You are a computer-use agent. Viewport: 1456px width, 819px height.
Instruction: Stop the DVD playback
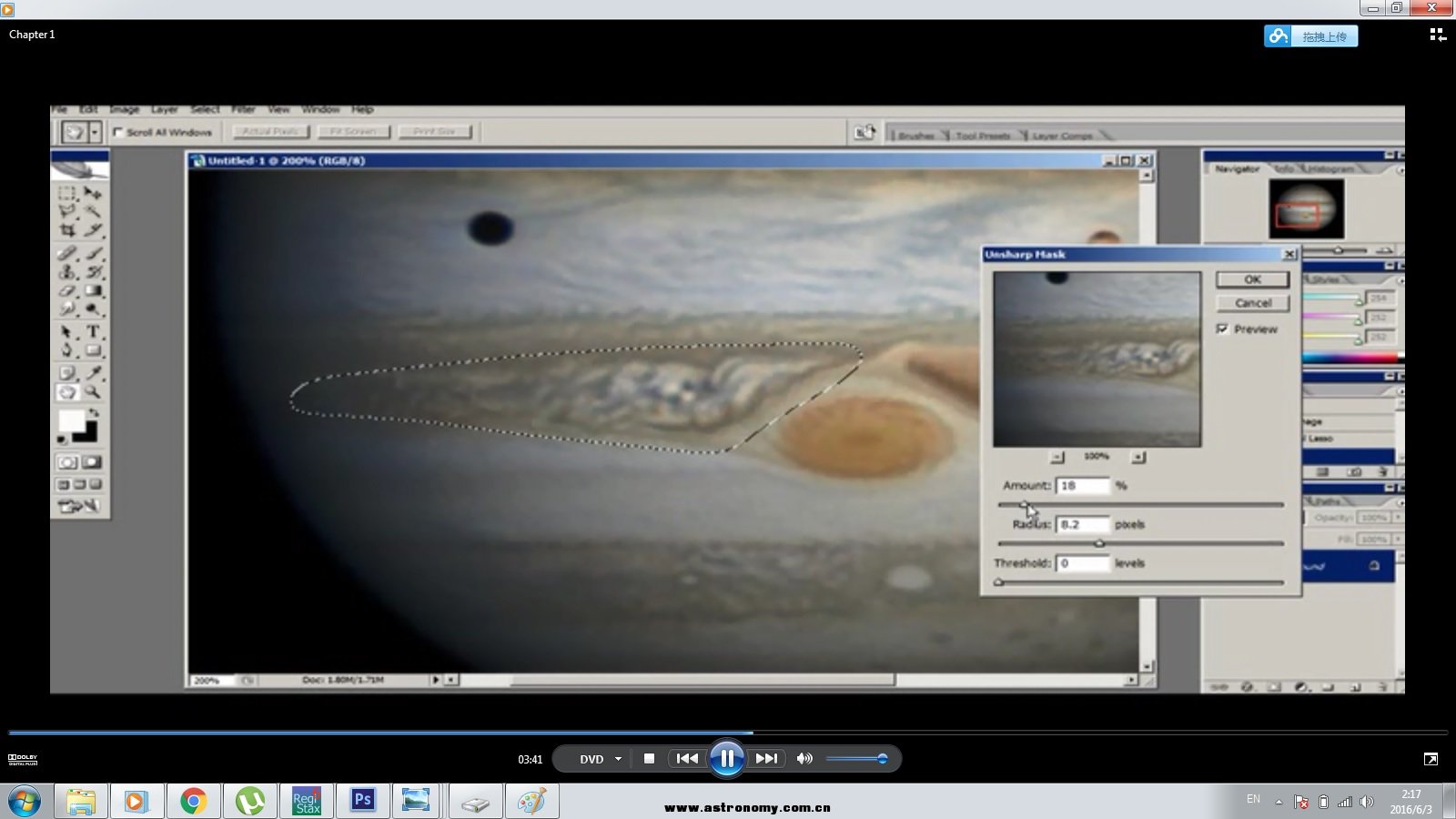point(649,759)
